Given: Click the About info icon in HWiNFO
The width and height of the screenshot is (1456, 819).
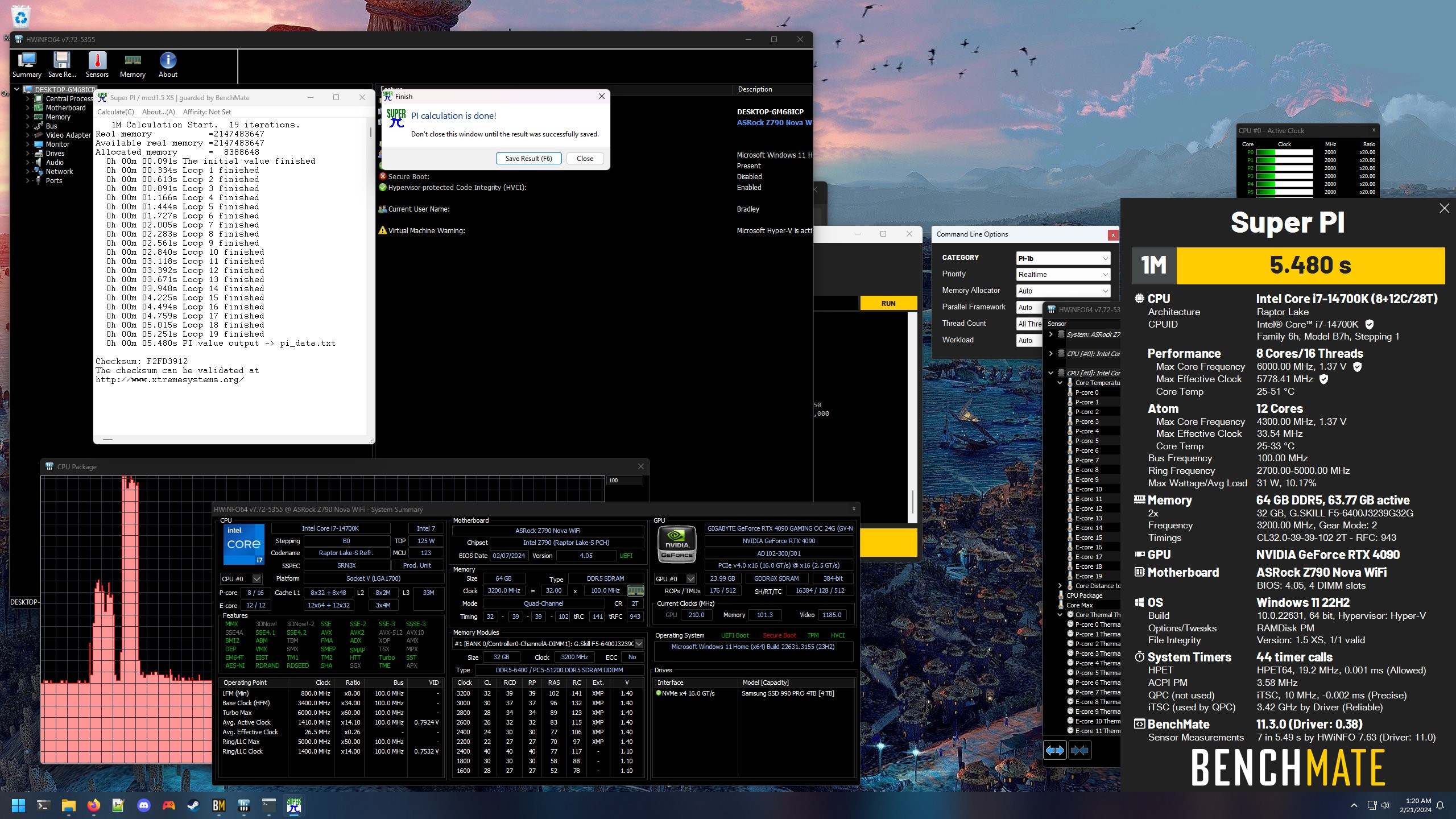Looking at the screenshot, I should (x=168, y=65).
